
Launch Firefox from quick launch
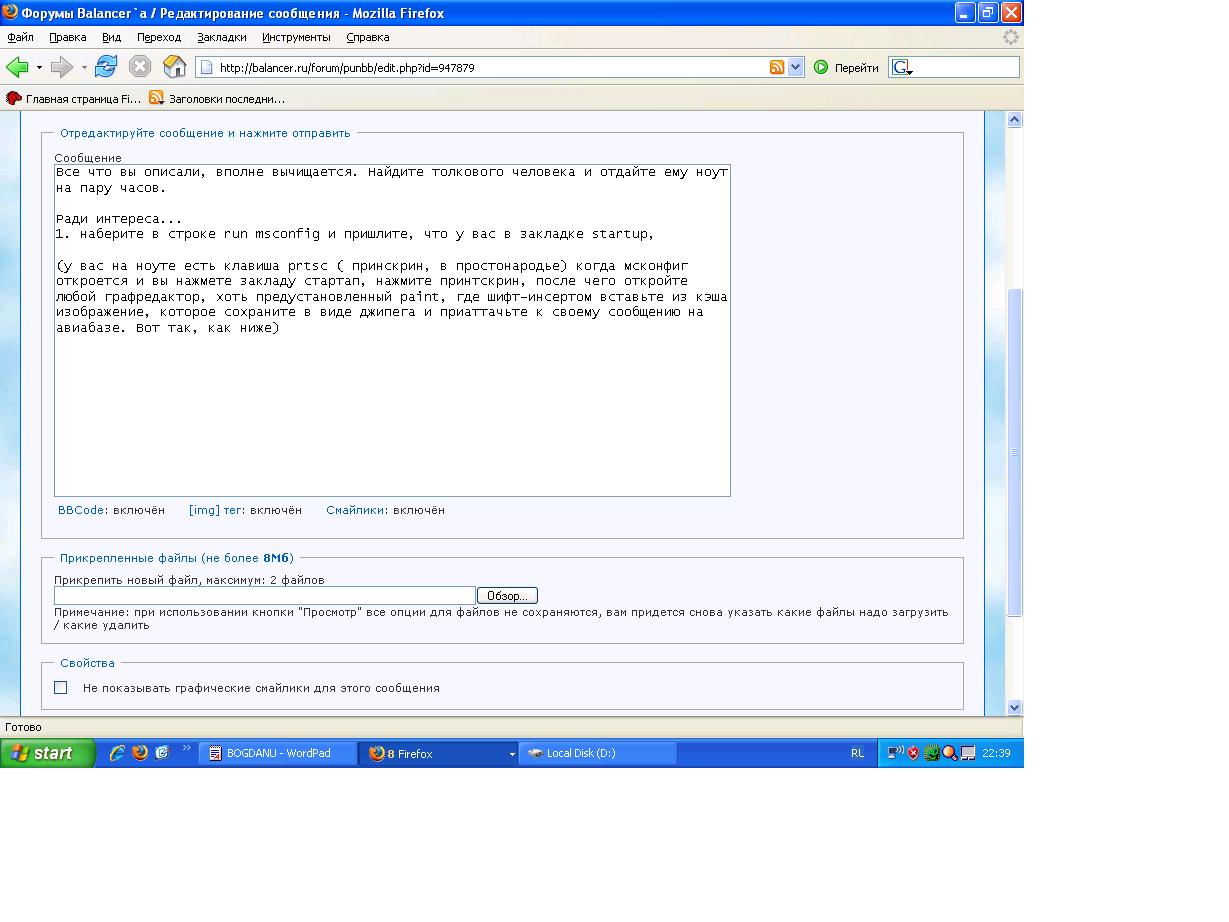(x=140, y=753)
